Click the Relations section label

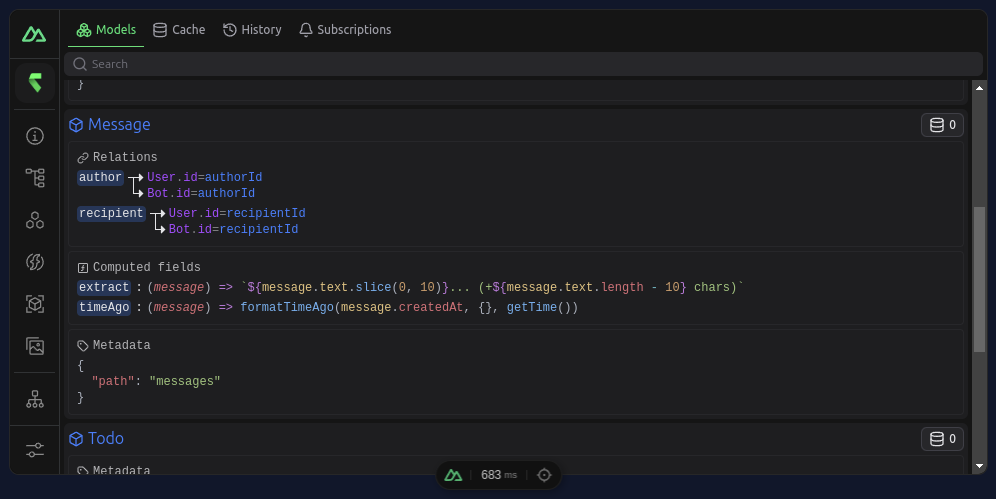[x=125, y=157]
